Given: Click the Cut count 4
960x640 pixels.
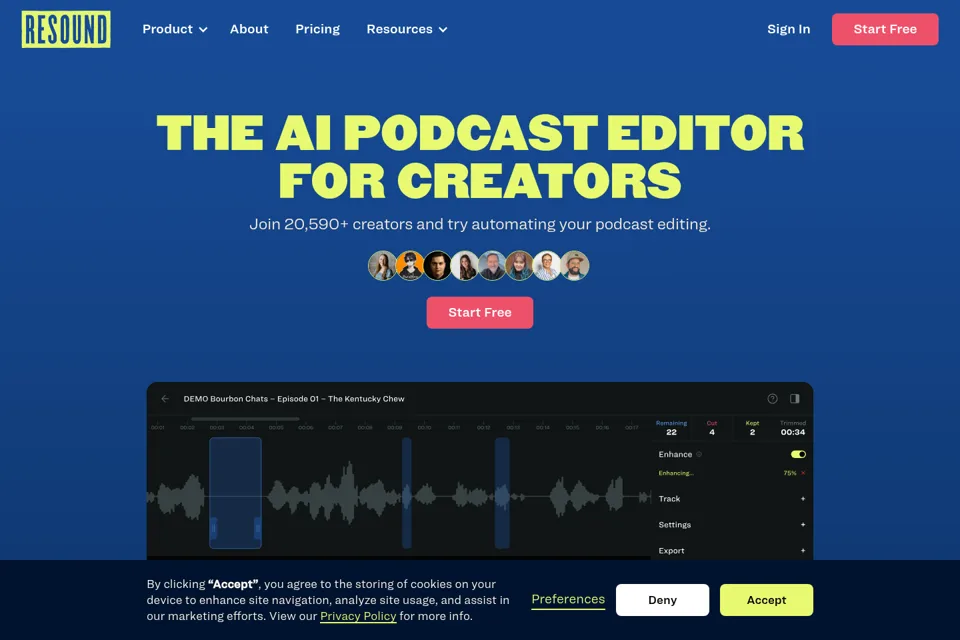Looking at the screenshot, I should (x=711, y=432).
